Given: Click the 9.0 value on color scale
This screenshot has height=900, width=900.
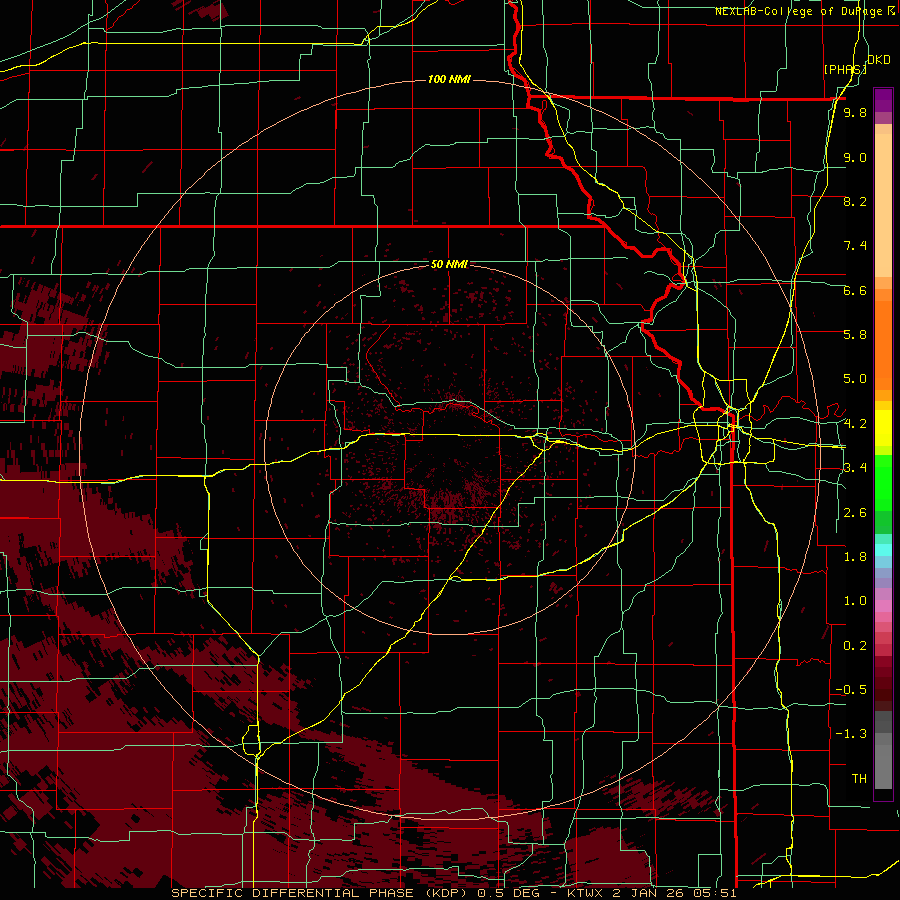Looking at the screenshot, I should (x=855, y=157).
